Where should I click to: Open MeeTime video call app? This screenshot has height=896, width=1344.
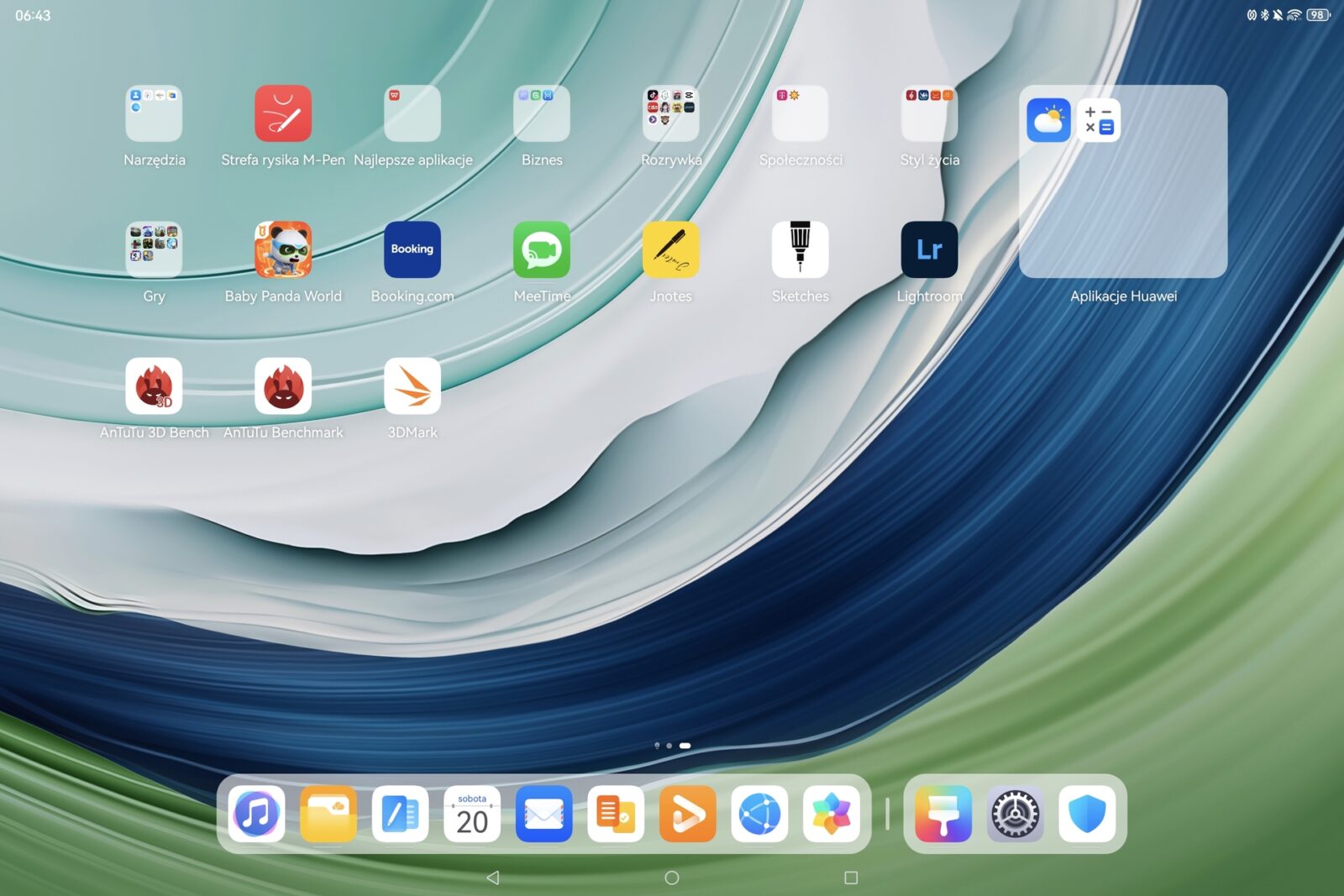point(542,249)
